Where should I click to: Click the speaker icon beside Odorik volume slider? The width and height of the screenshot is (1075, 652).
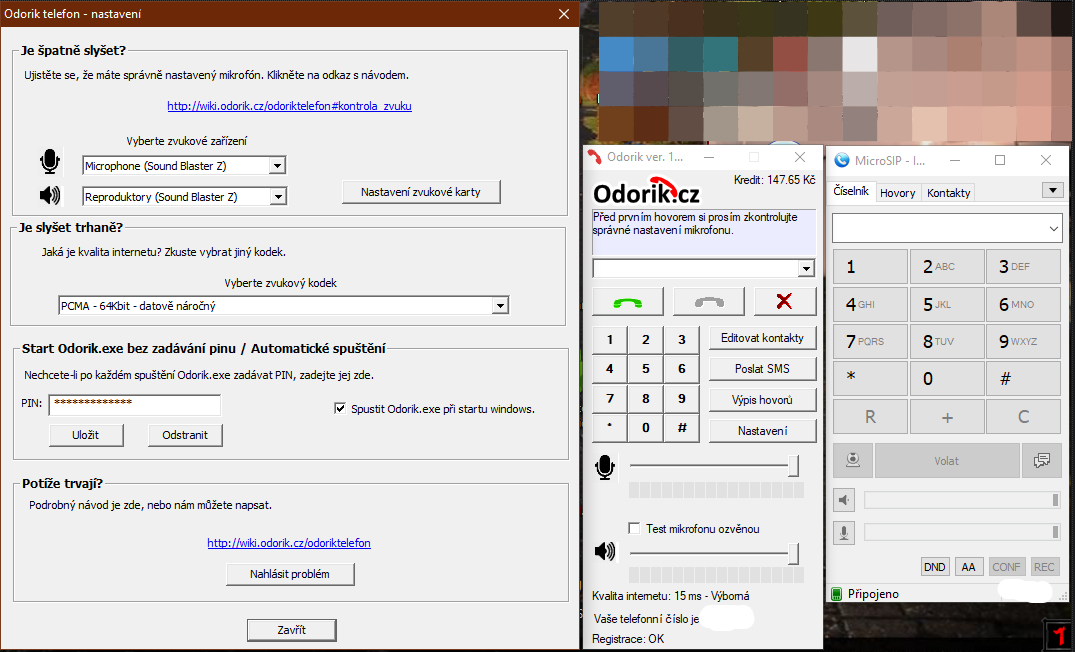605,551
